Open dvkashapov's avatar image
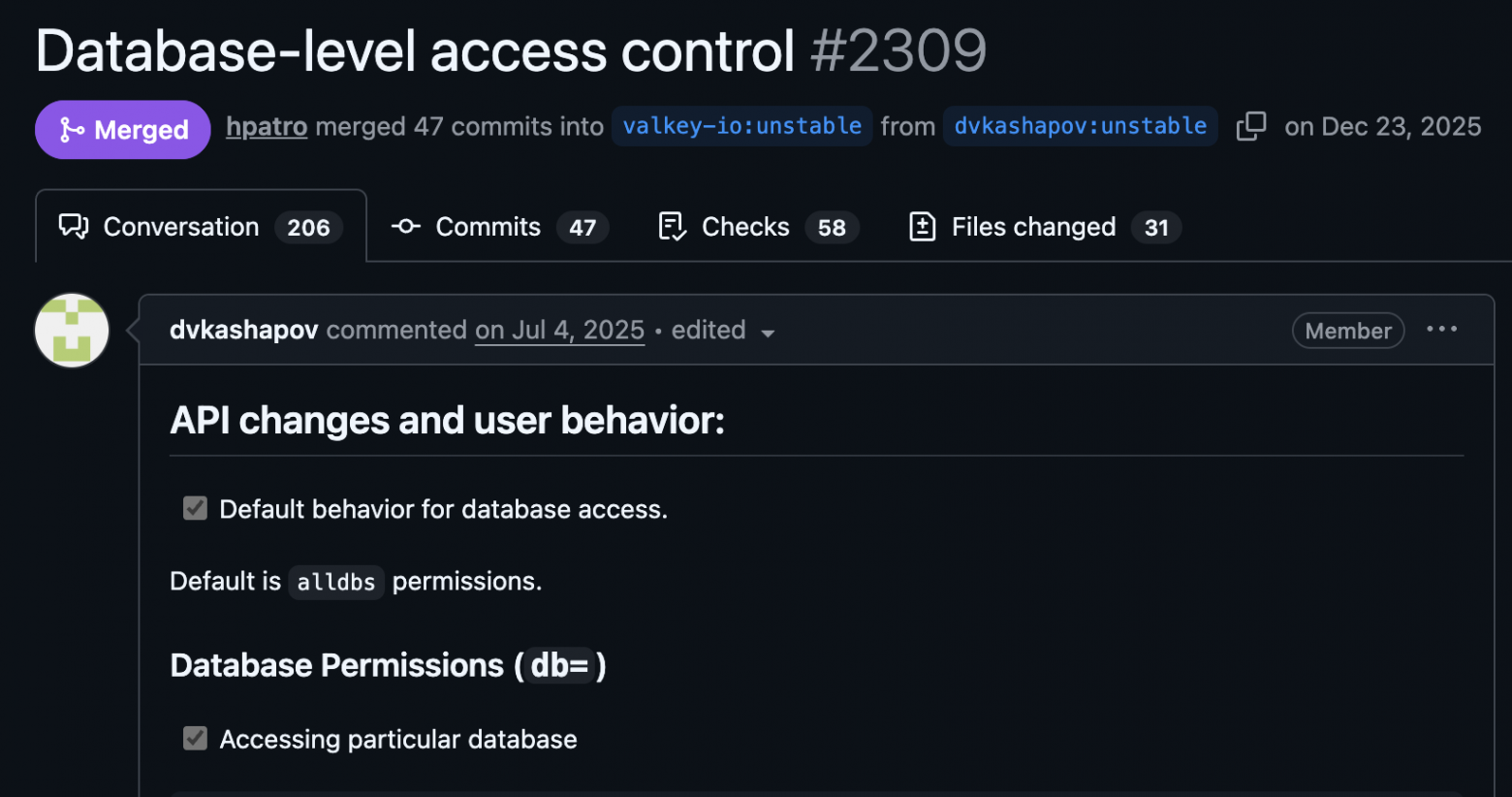This screenshot has height=797, width=1512. click(72, 331)
